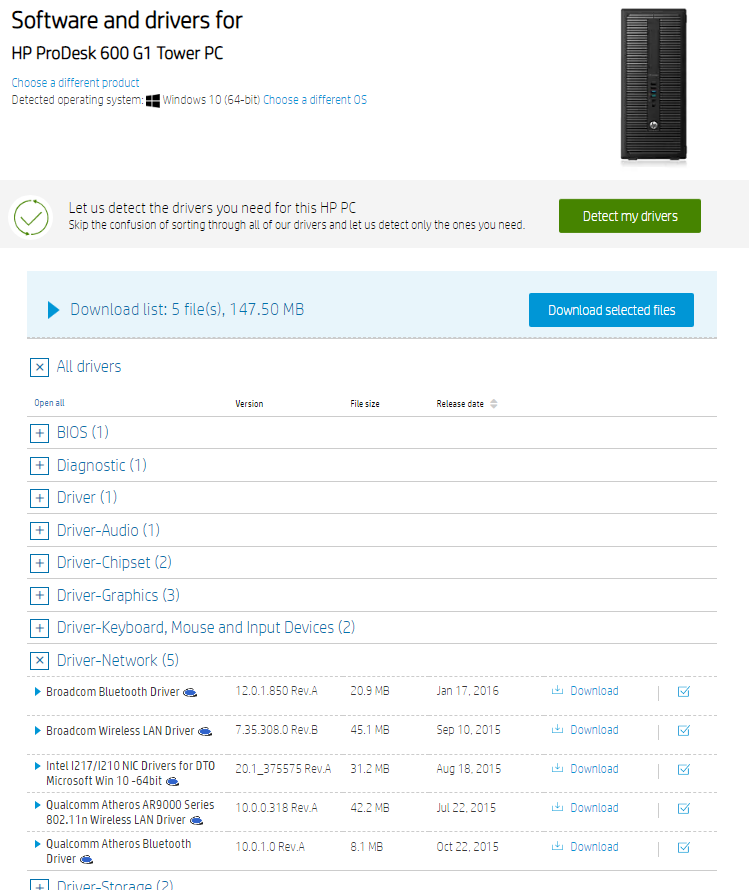Click the download icon for Qualcomm Atheros AR9000 driver
The width and height of the screenshot is (749, 890).
click(x=557, y=807)
